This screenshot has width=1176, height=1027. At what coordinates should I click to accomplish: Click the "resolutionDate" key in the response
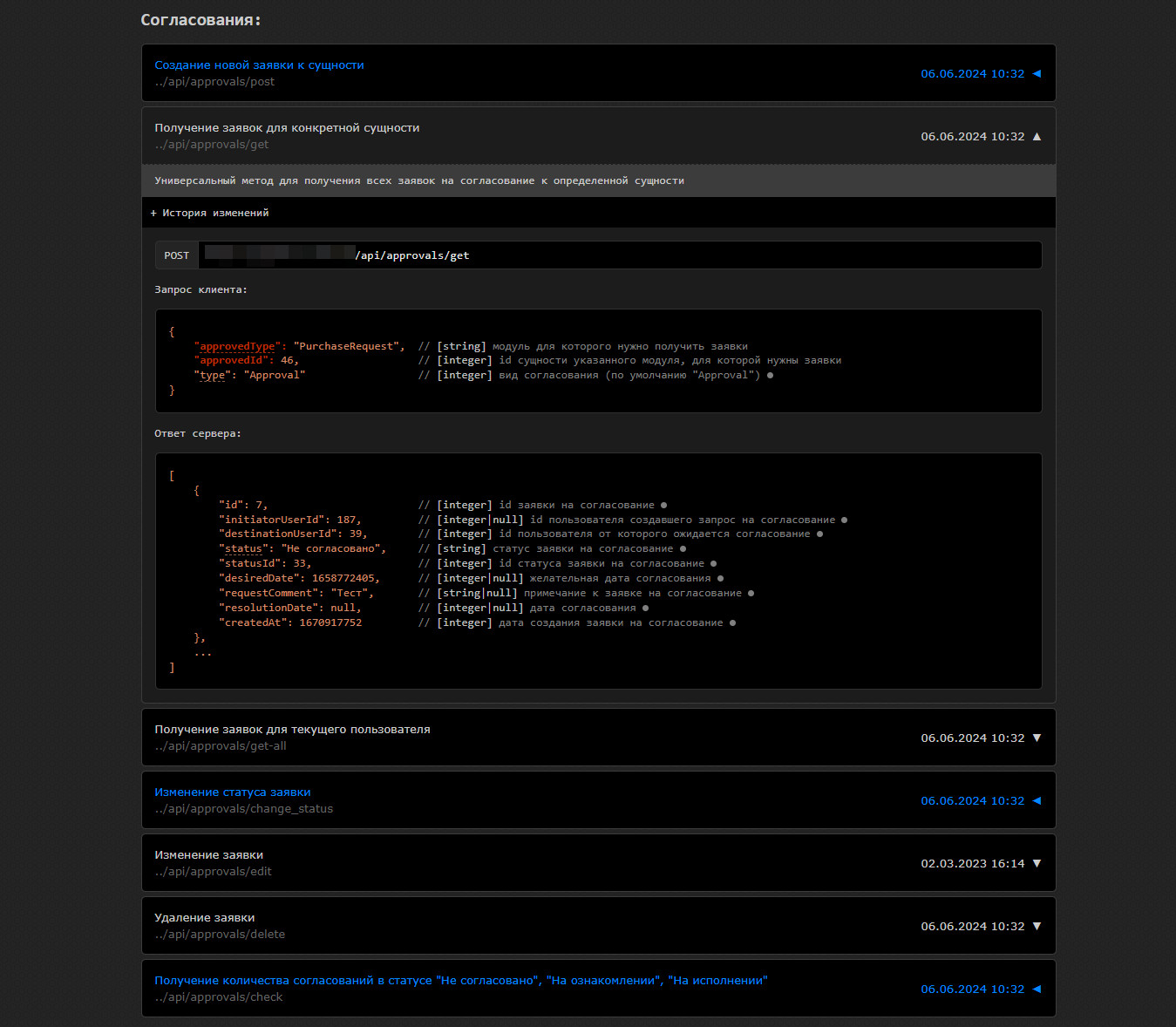tap(269, 609)
